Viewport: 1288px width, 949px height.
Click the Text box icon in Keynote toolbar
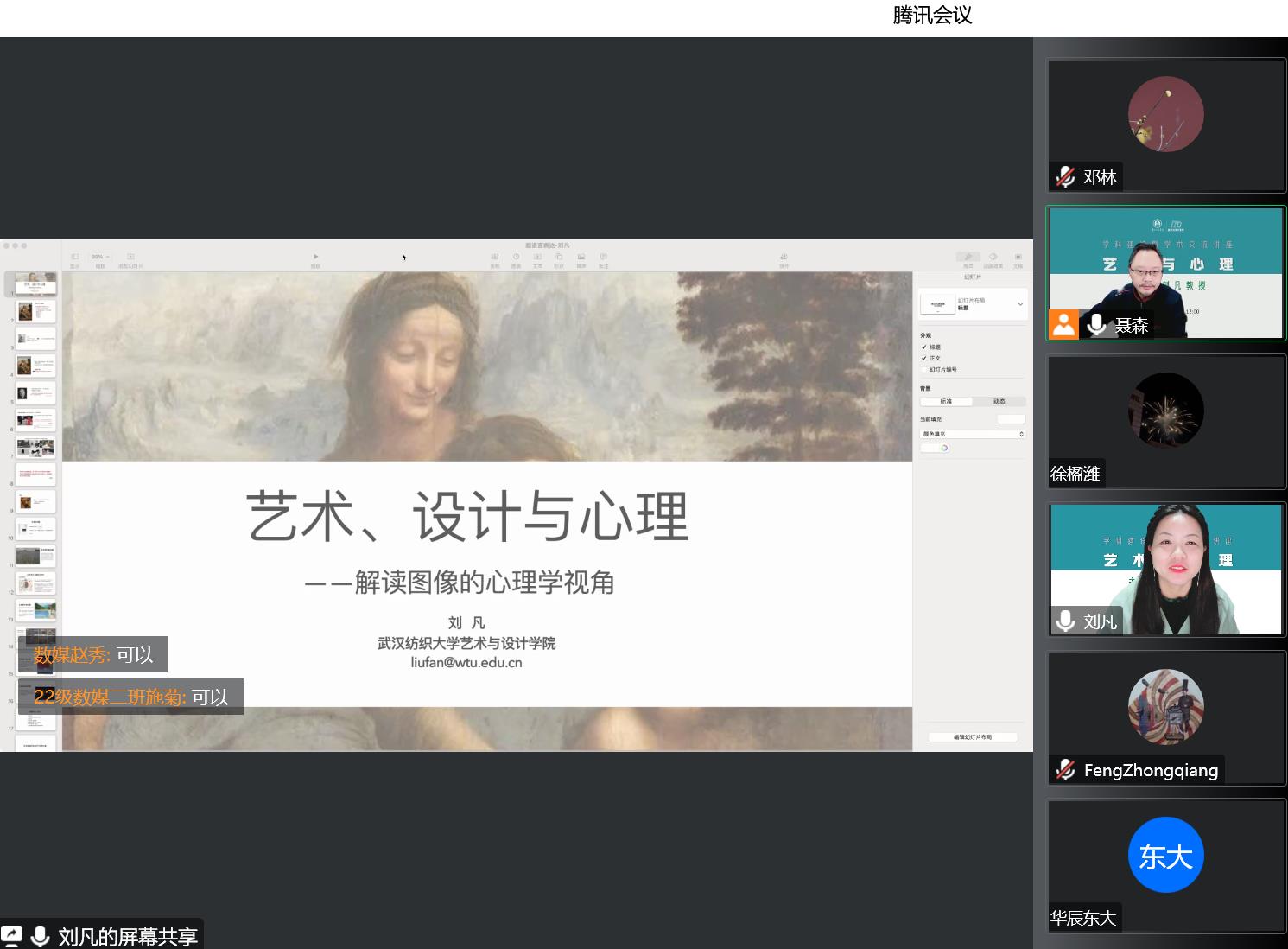[537, 257]
